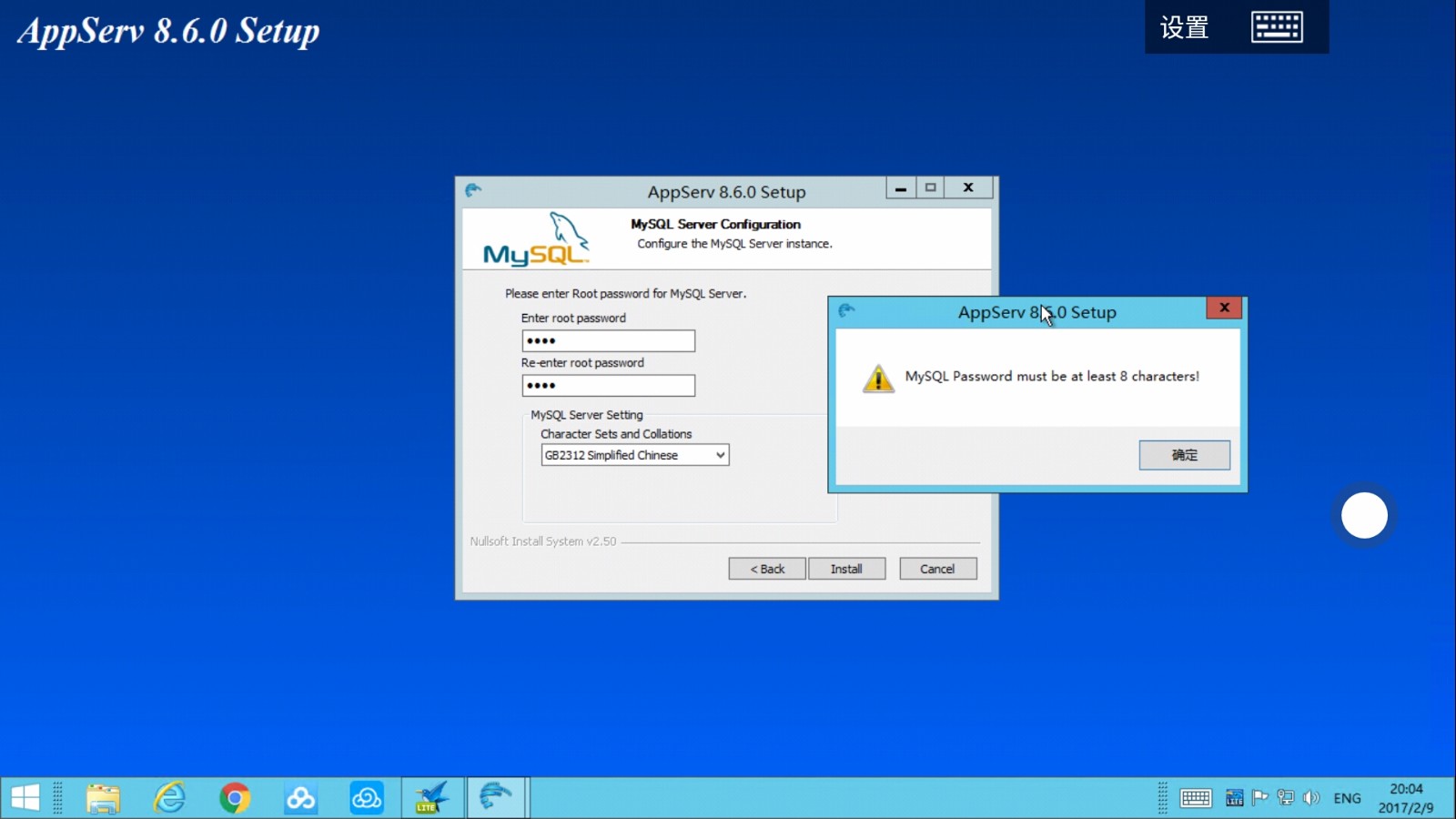Click 'MySQL Server Configuration' heading

[x=716, y=224]
